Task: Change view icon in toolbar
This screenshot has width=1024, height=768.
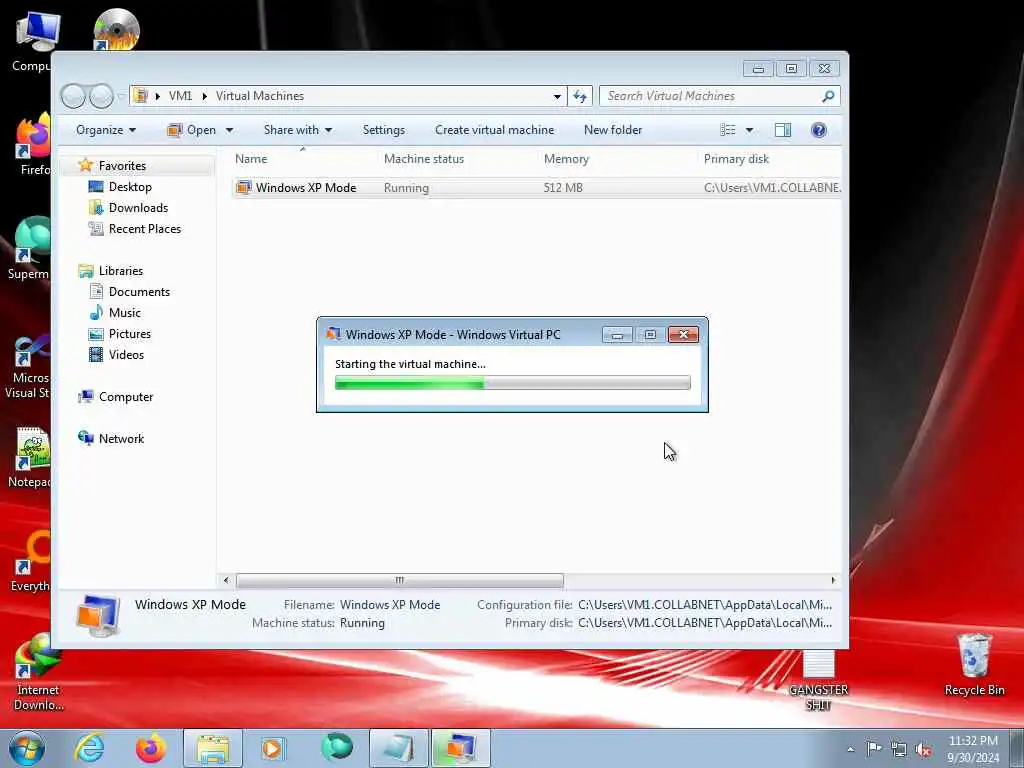Action: point(728,130)
